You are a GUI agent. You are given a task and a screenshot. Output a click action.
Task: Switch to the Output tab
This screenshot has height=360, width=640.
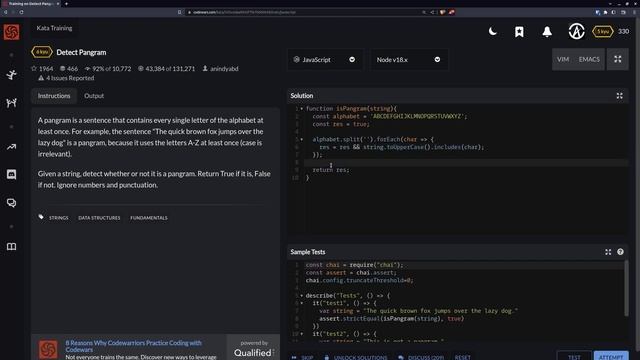coord(94,96)
